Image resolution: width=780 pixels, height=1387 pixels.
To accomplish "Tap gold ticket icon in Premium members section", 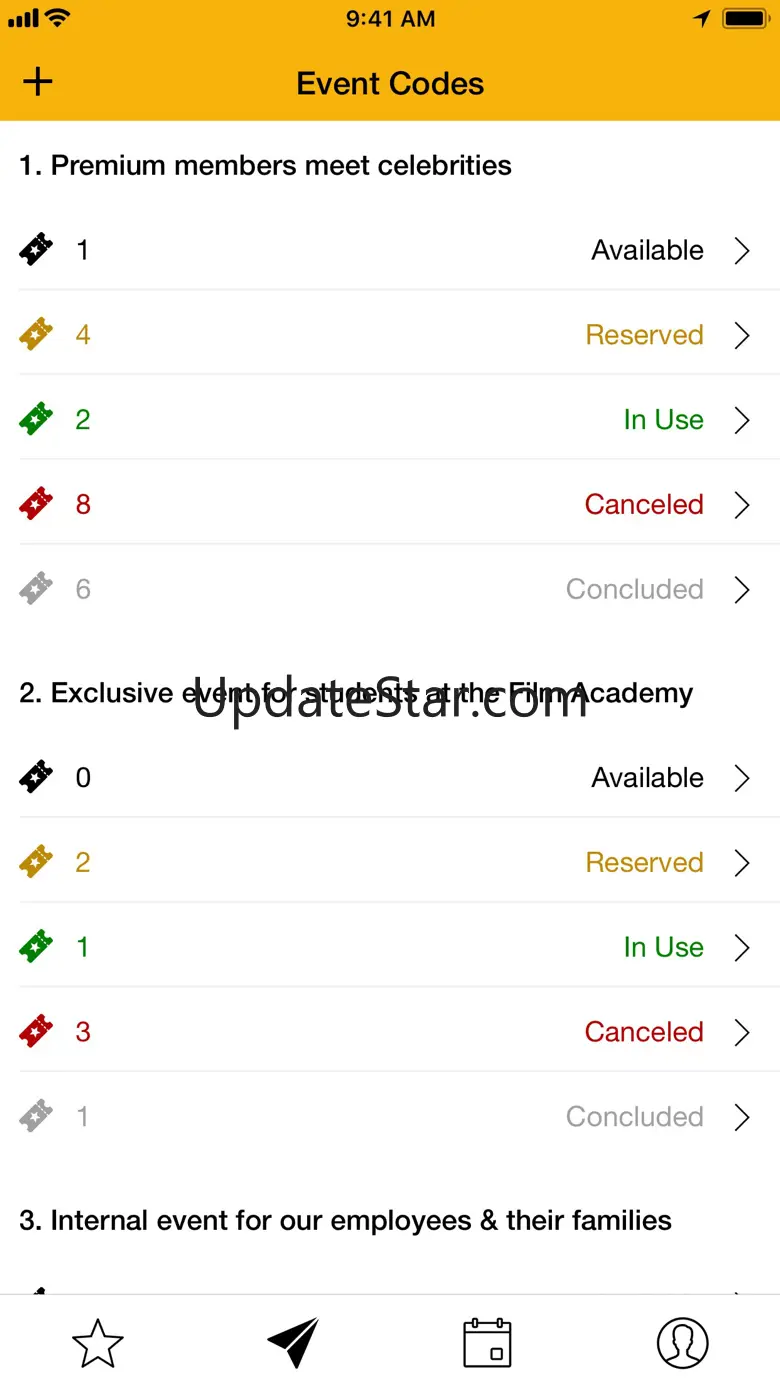I will pos(36,334).
